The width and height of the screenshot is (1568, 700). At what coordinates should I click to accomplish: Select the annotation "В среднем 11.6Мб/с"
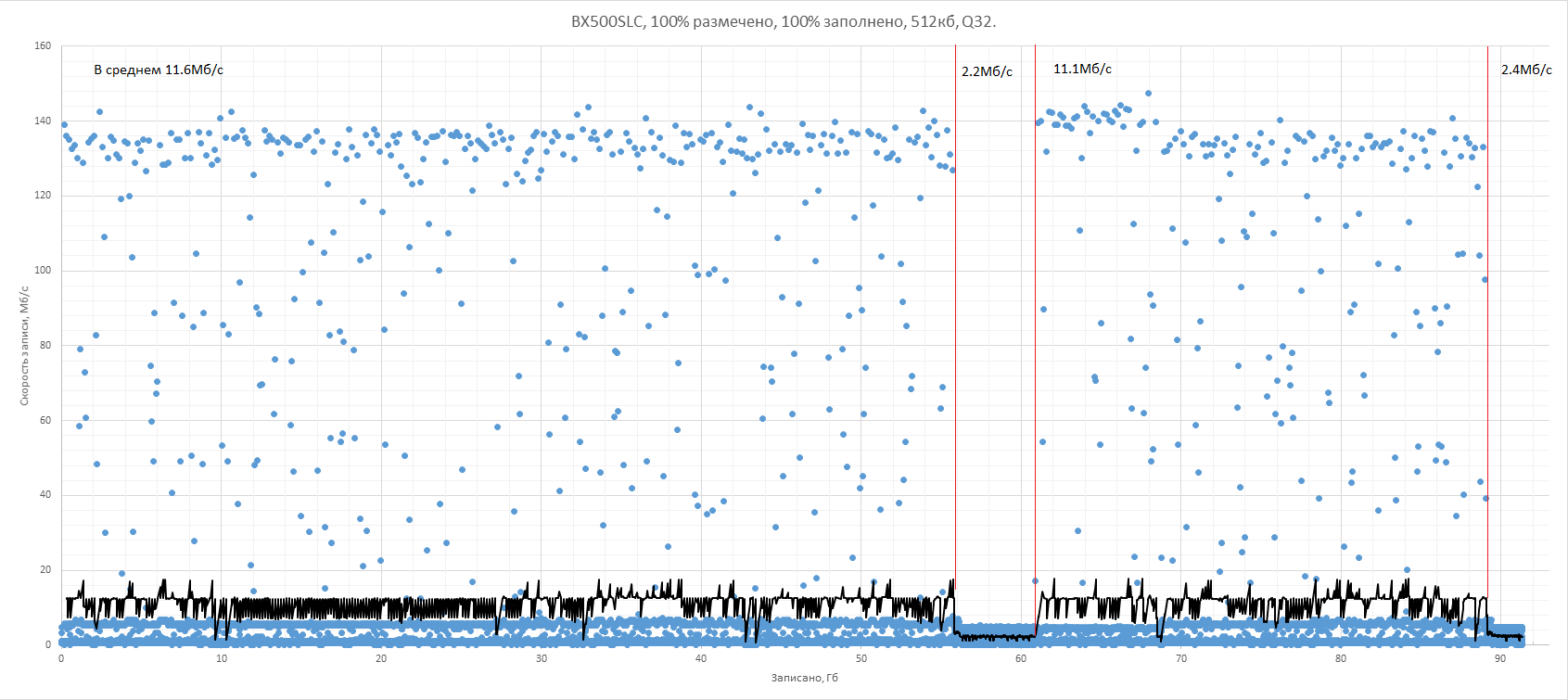coord(159,70)
